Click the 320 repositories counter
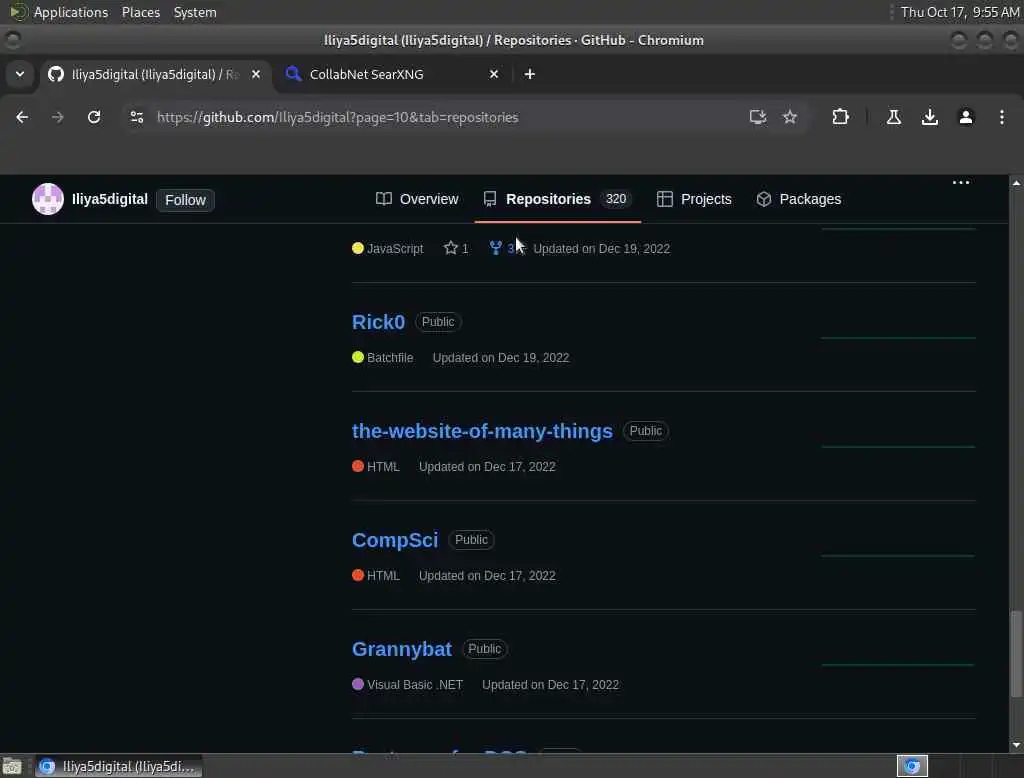 point(615,199)
